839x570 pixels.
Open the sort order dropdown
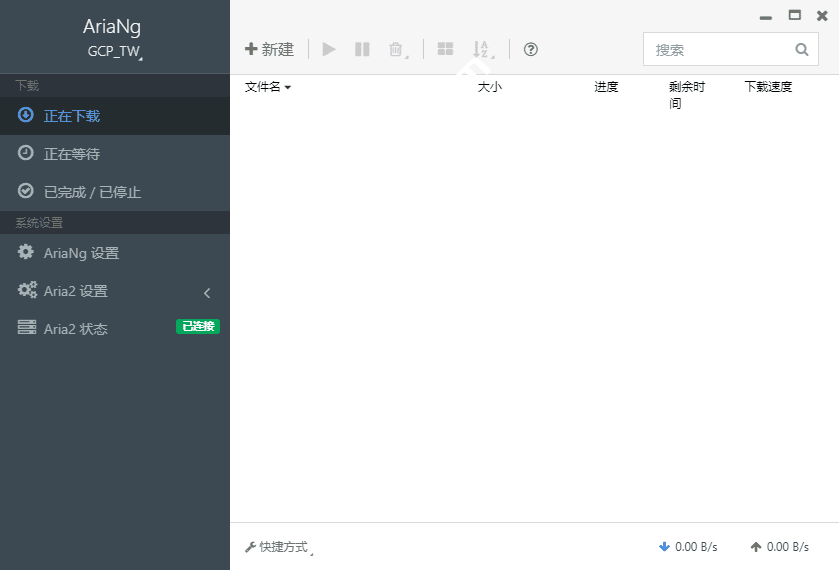click(x=482, y=49)
